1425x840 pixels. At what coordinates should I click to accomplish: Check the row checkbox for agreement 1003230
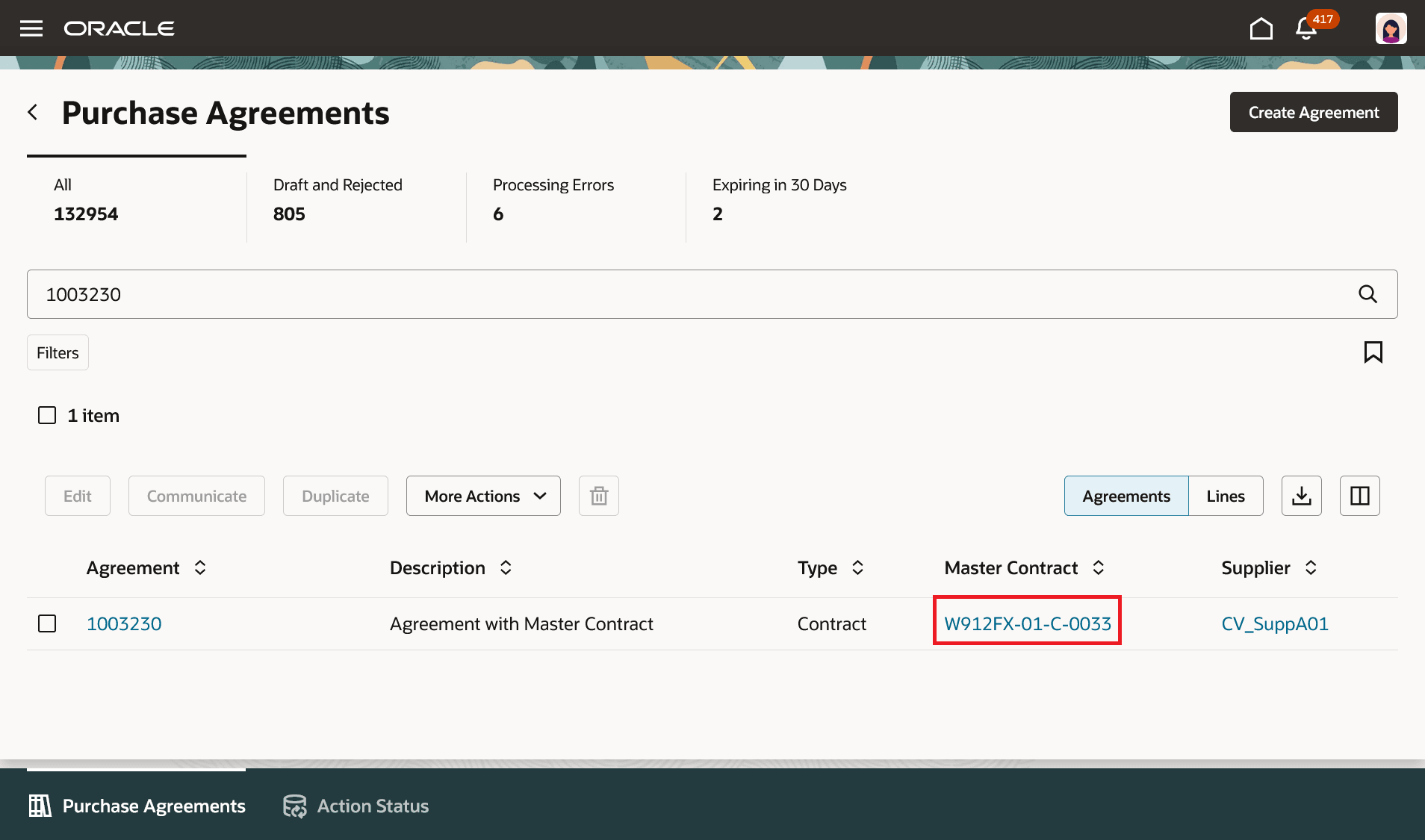(47, 623)
